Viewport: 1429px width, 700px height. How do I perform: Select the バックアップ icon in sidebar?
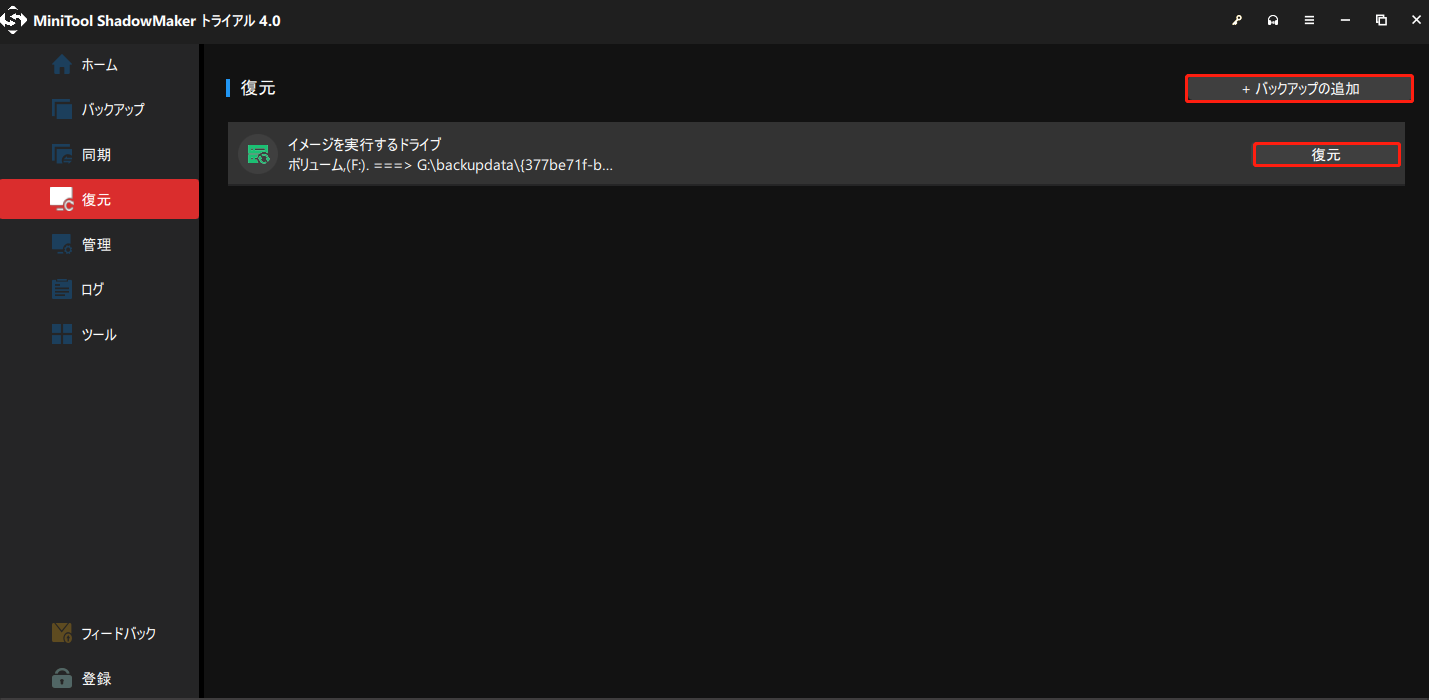point(60,108)
